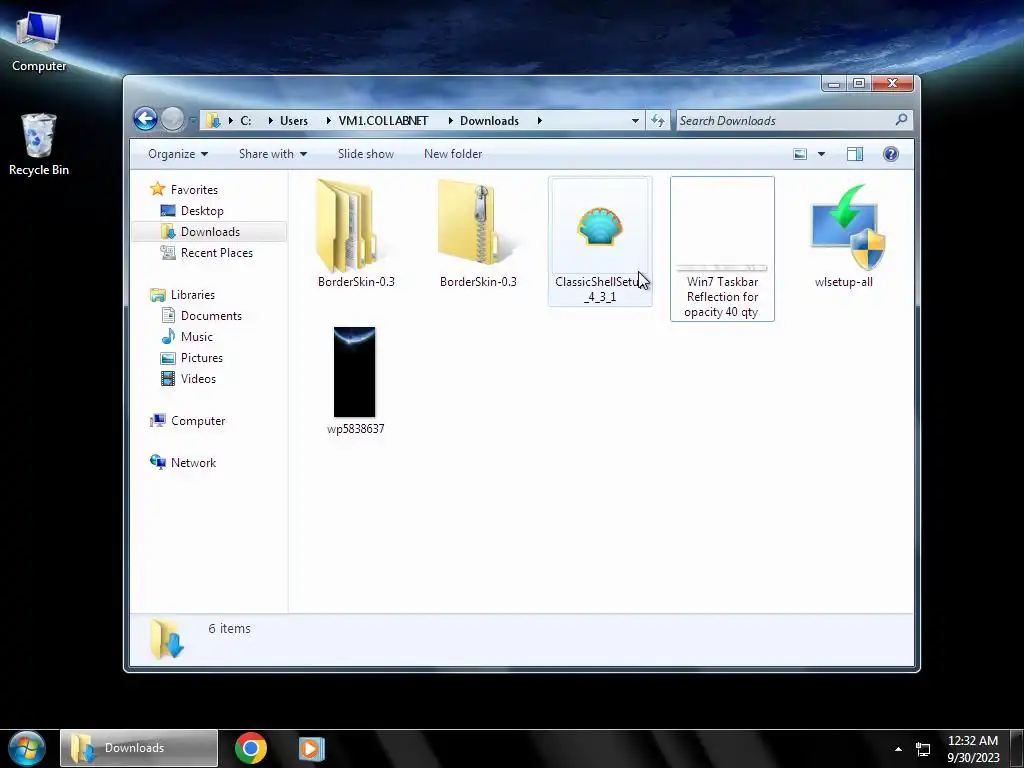
Task: Change your view icon button
Action: (x=800, y=154)
